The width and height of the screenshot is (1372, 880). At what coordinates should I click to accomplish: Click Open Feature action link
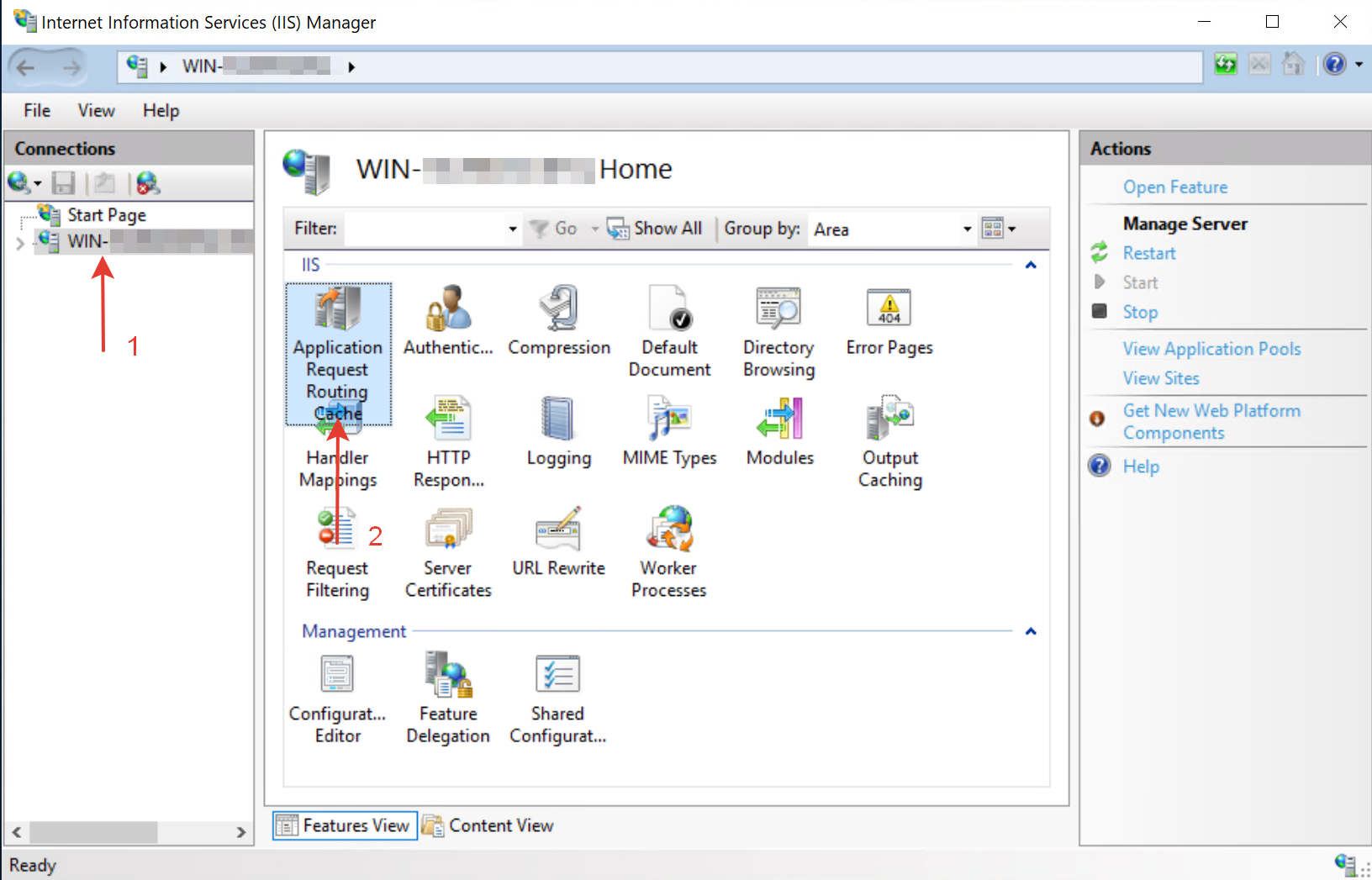tap(1174, 187)
